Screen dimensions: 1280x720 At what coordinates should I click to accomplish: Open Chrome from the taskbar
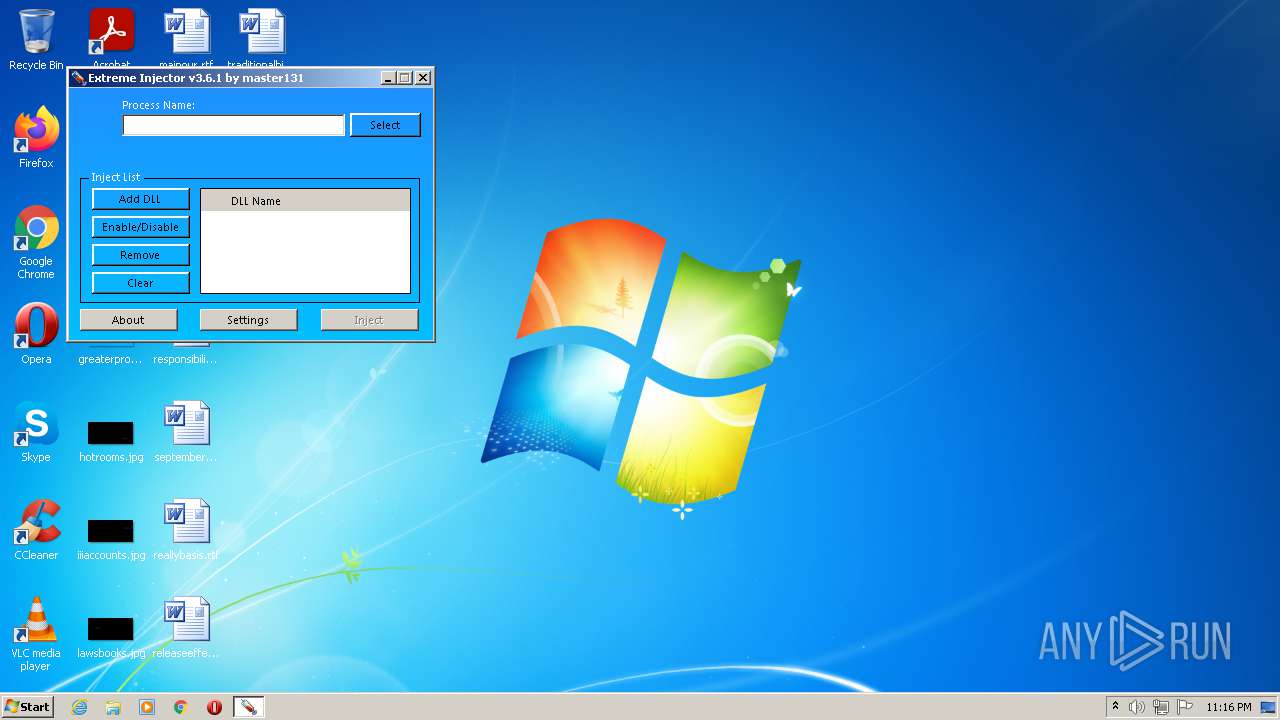[x=181, y=707]
